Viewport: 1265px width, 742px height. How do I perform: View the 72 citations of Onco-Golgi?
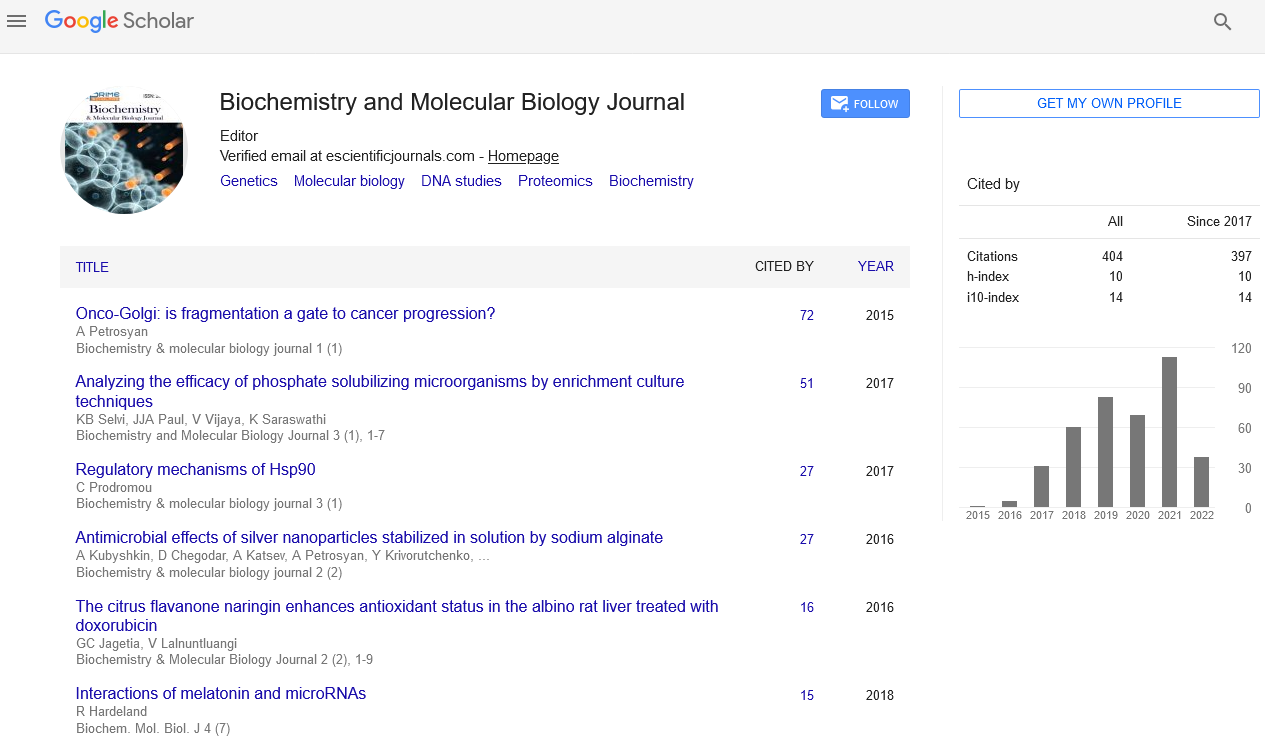(x=806, y=315)
